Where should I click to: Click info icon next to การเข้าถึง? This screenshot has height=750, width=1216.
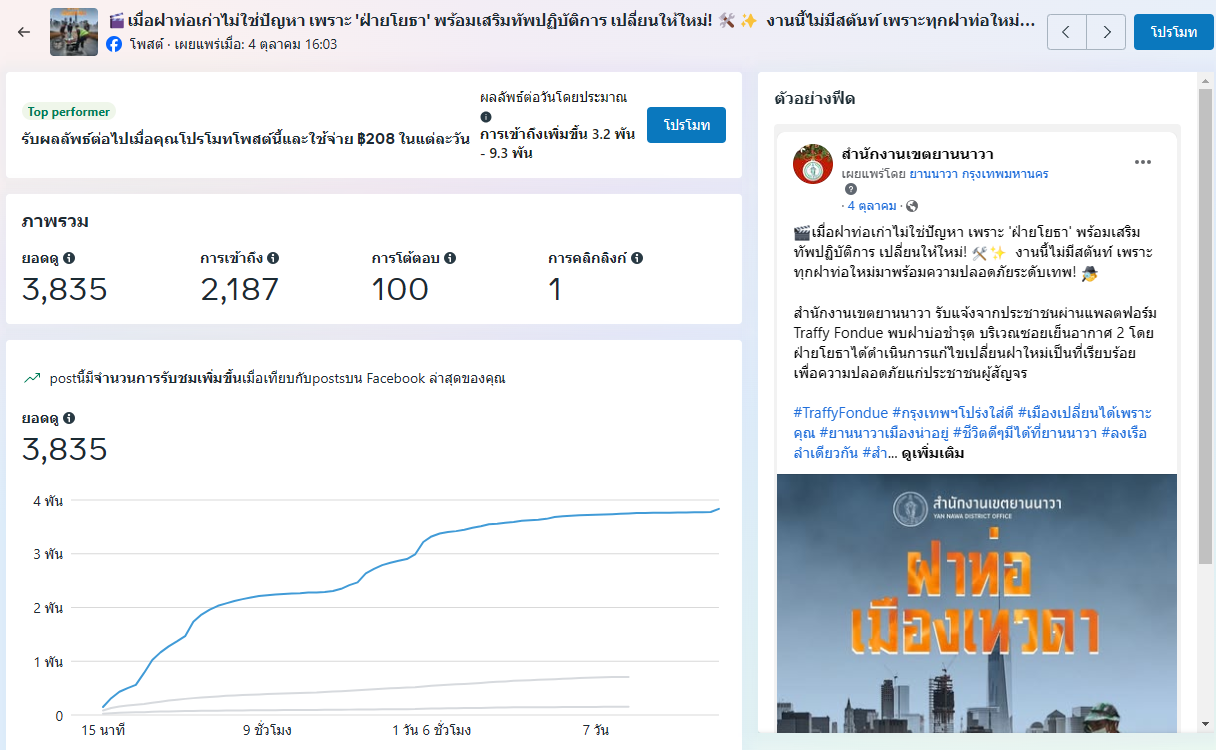(273, 258)
